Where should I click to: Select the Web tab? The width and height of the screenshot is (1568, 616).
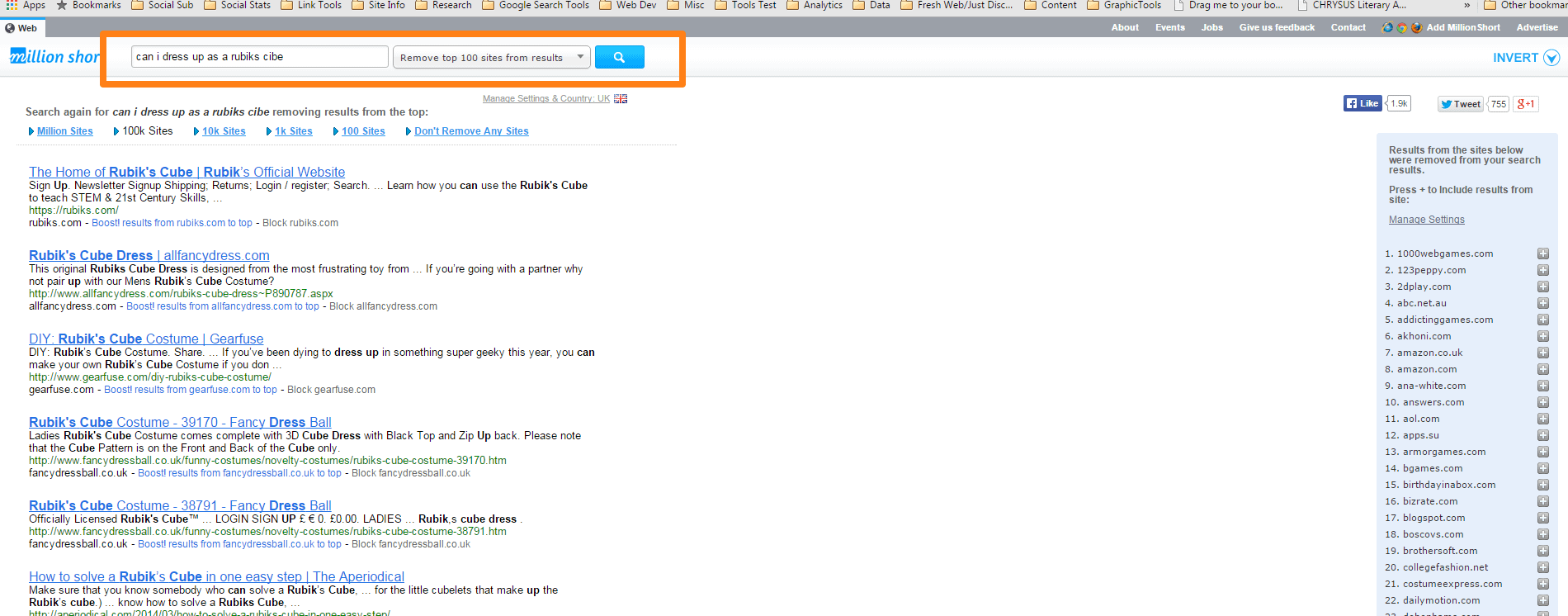click(x=21, y=28)
